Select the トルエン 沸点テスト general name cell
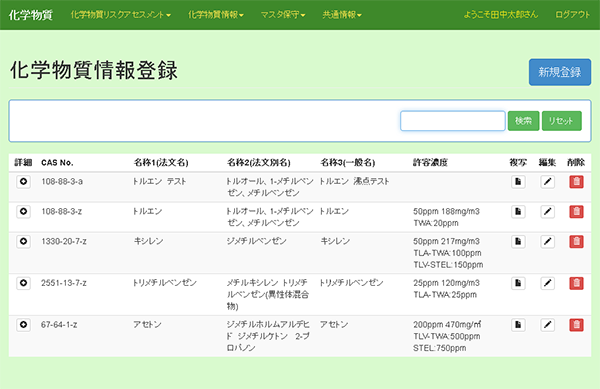 [354, 181]
